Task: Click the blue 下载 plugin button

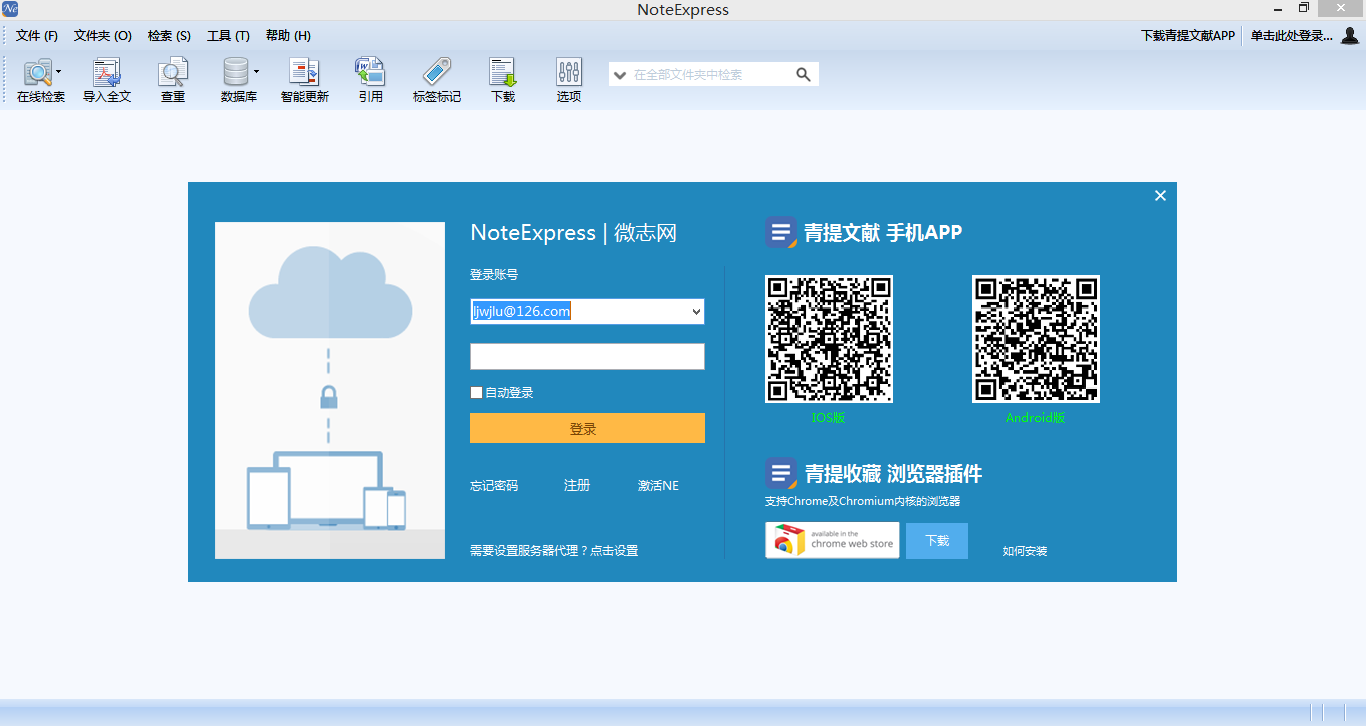Action: point(937,541)
